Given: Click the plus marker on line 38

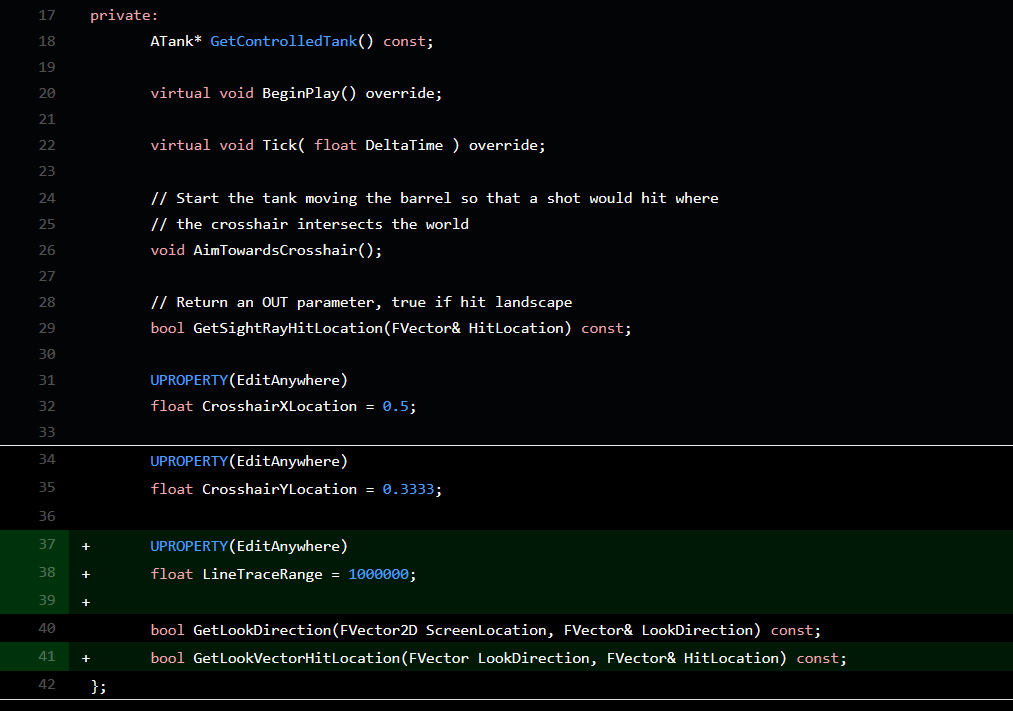Looking at the screenshot, I should [86, 574].
